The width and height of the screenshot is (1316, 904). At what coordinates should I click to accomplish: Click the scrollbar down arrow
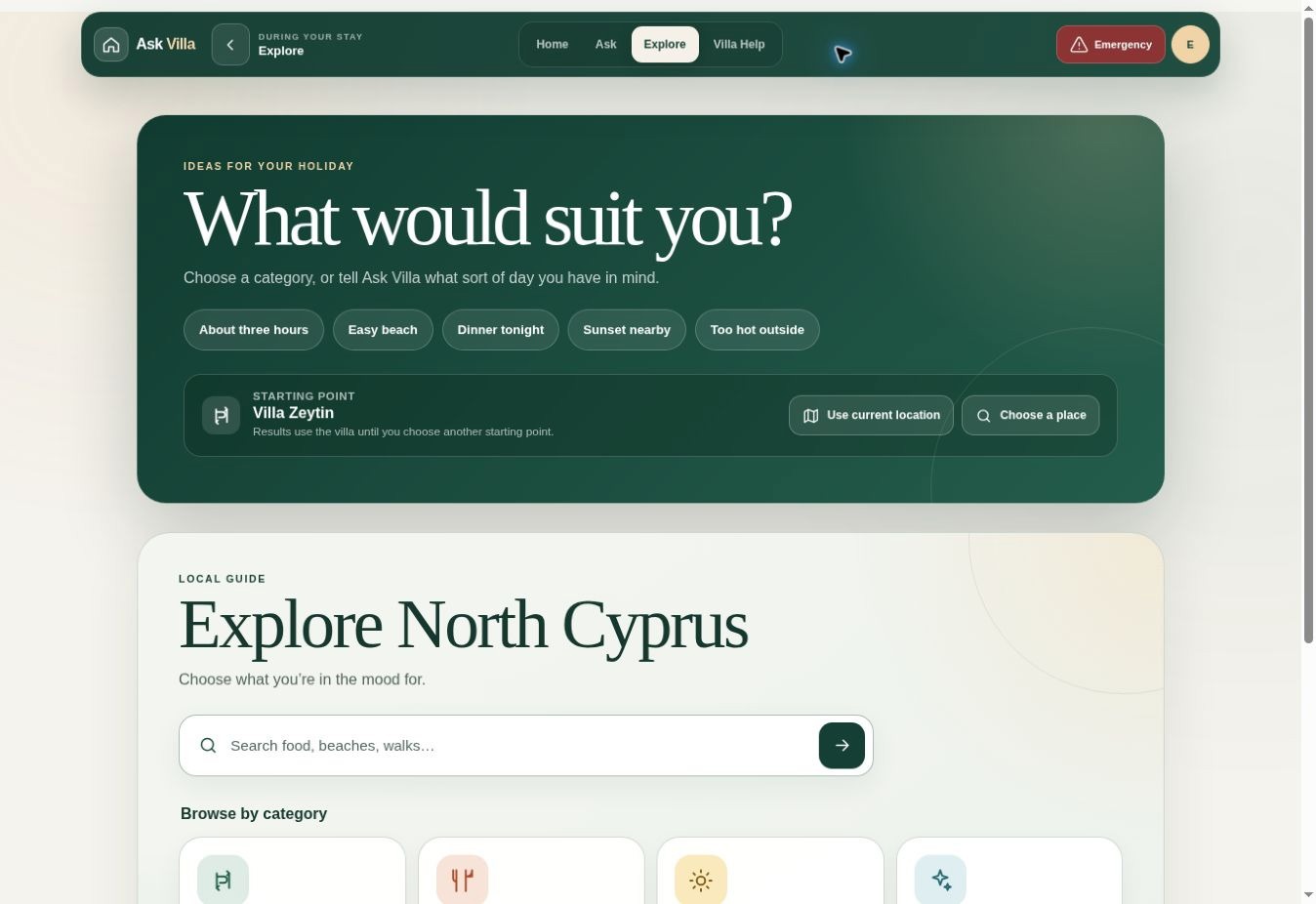coord(1308,894)
